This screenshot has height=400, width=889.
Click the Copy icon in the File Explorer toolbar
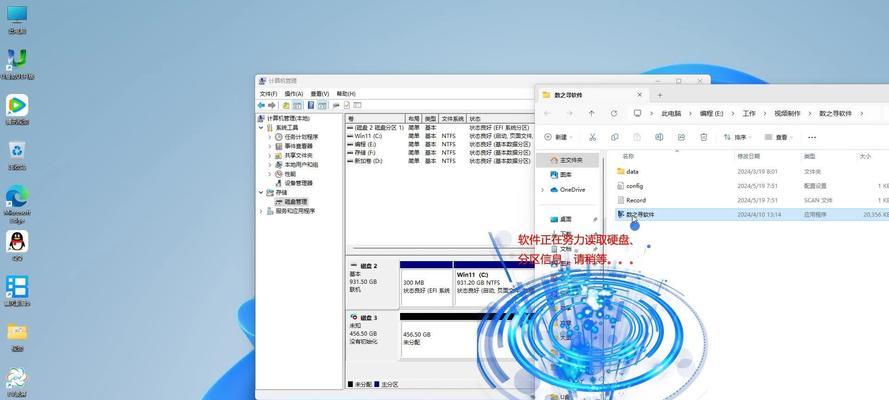pos(615,137)
